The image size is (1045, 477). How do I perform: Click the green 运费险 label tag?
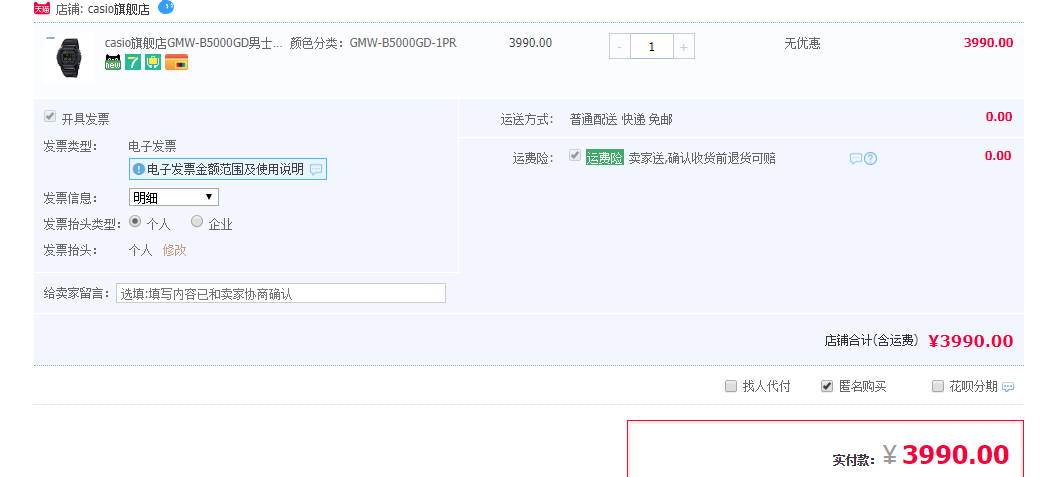[x=604, y=158]
